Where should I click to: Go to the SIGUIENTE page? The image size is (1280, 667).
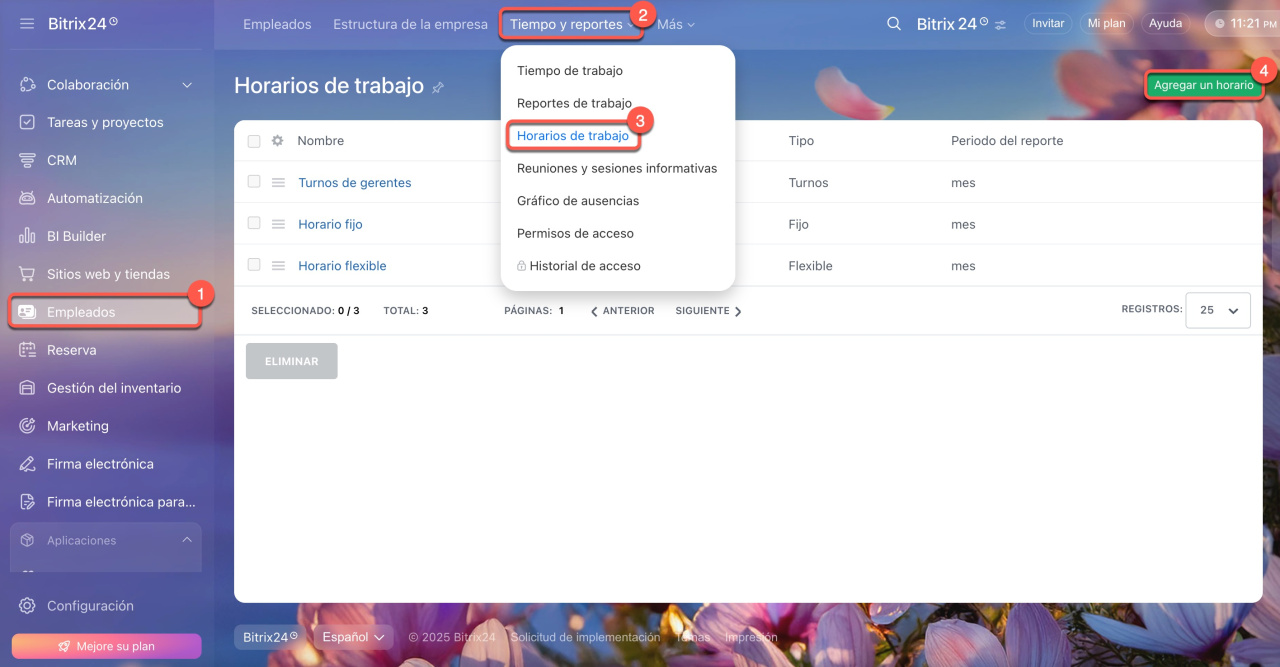click(x=708, y=311)
